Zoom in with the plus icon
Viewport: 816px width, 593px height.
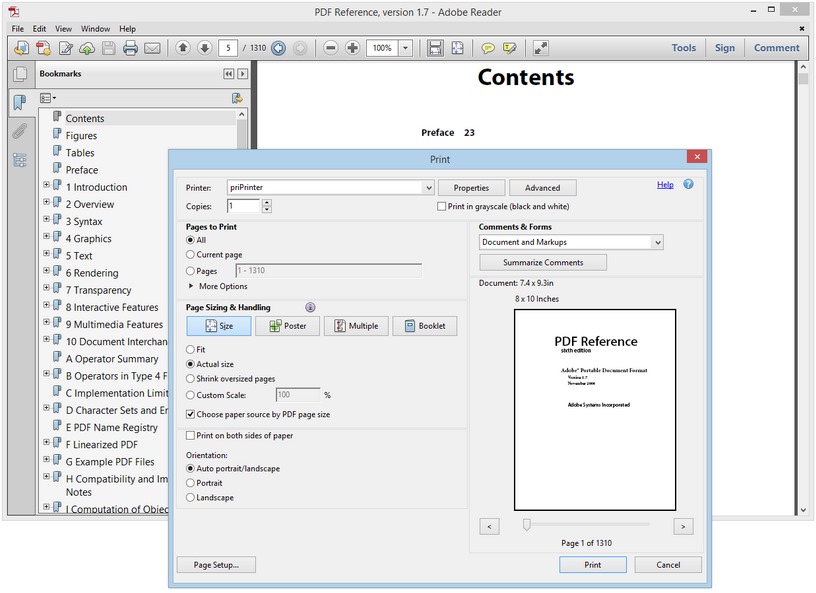tap(352, 48)
